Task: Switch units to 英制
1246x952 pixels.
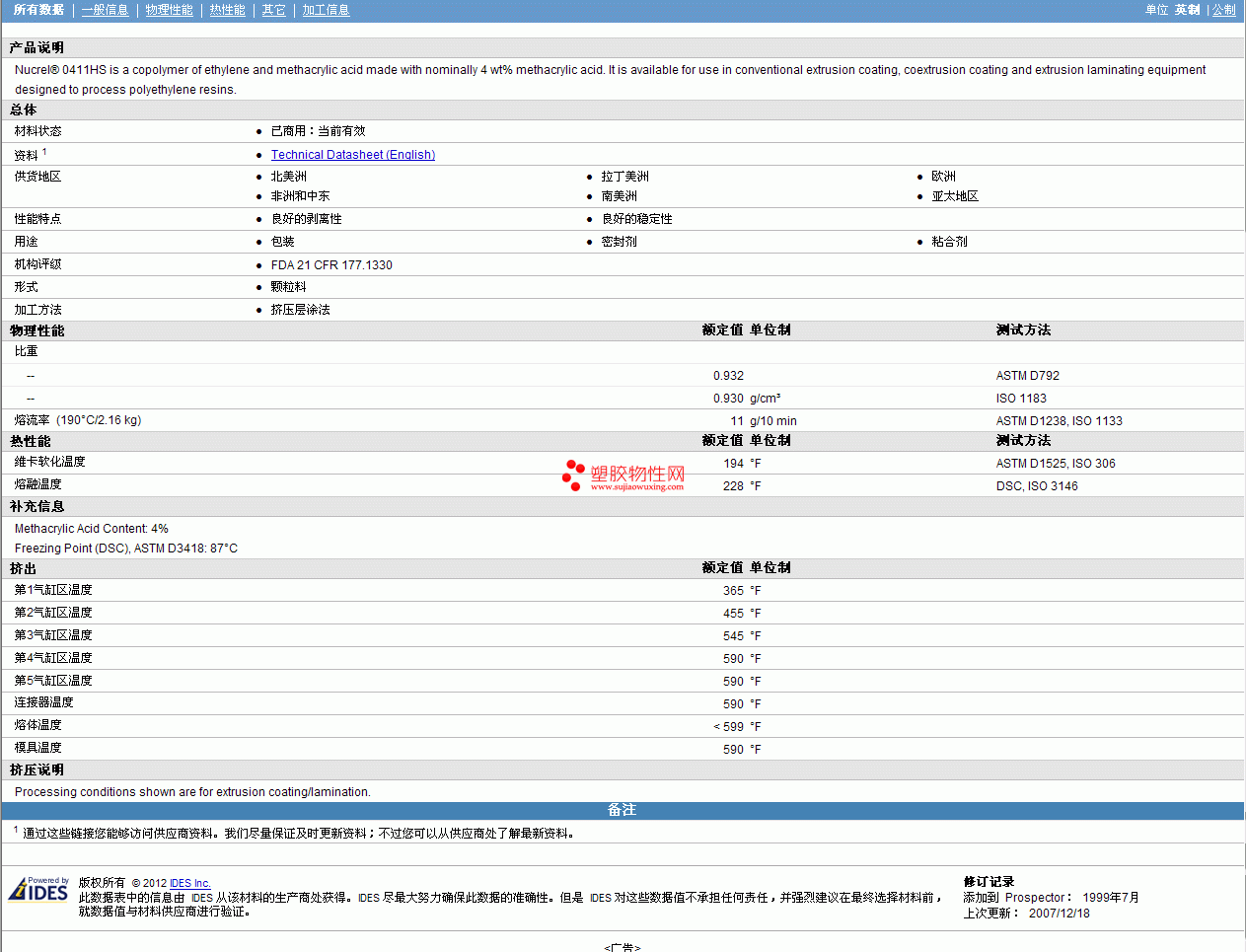Action: (1187, 10)
